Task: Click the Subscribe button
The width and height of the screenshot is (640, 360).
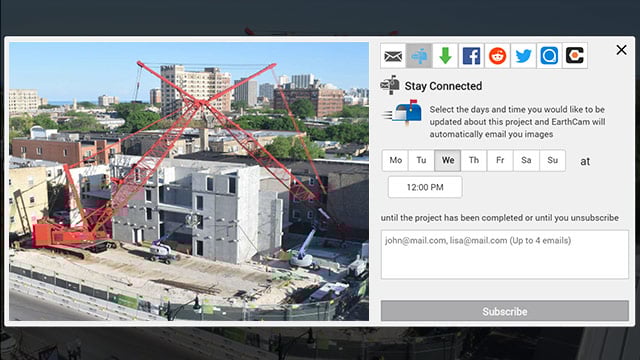Action: click(x=505, y=311)
